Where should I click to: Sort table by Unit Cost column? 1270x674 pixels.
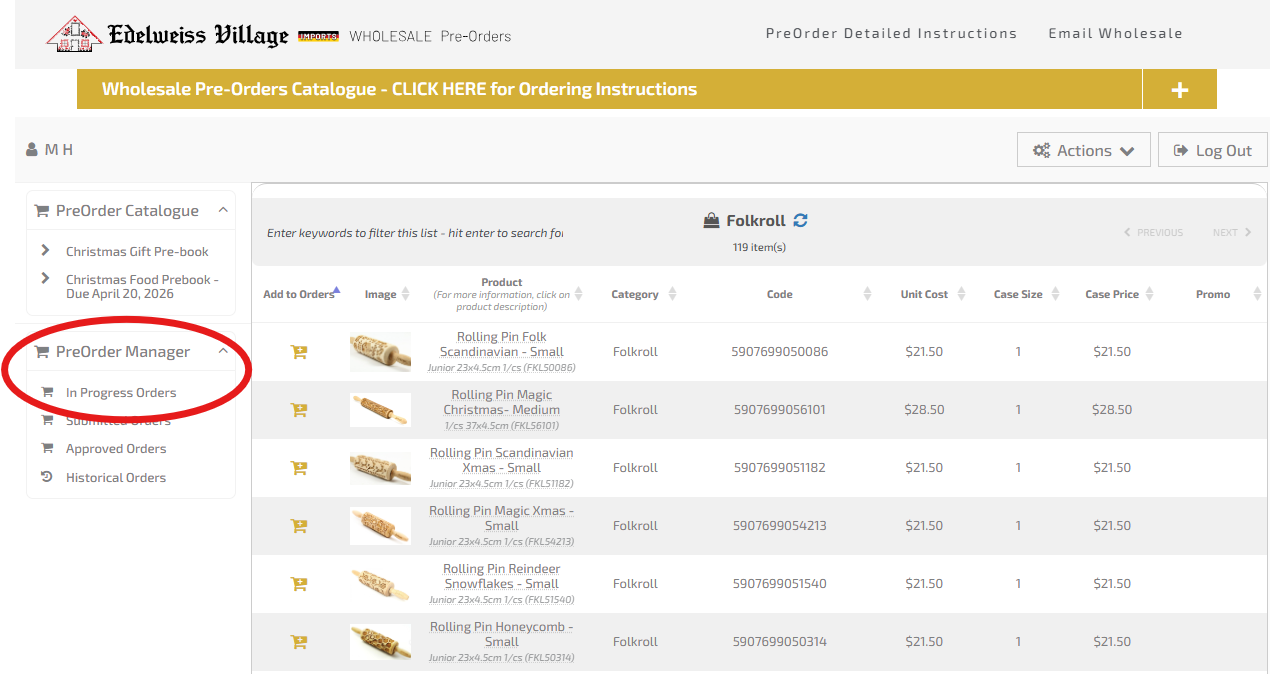[924, 294]
